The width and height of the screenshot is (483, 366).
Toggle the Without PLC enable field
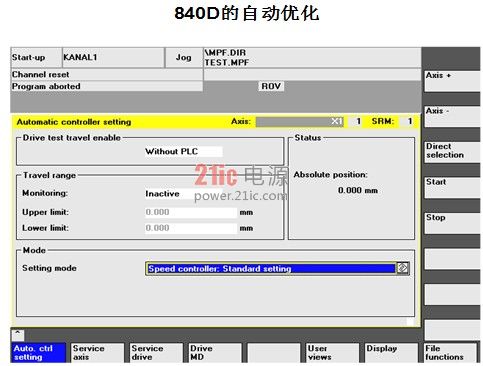pyautogui.click(x=184, y=152)
